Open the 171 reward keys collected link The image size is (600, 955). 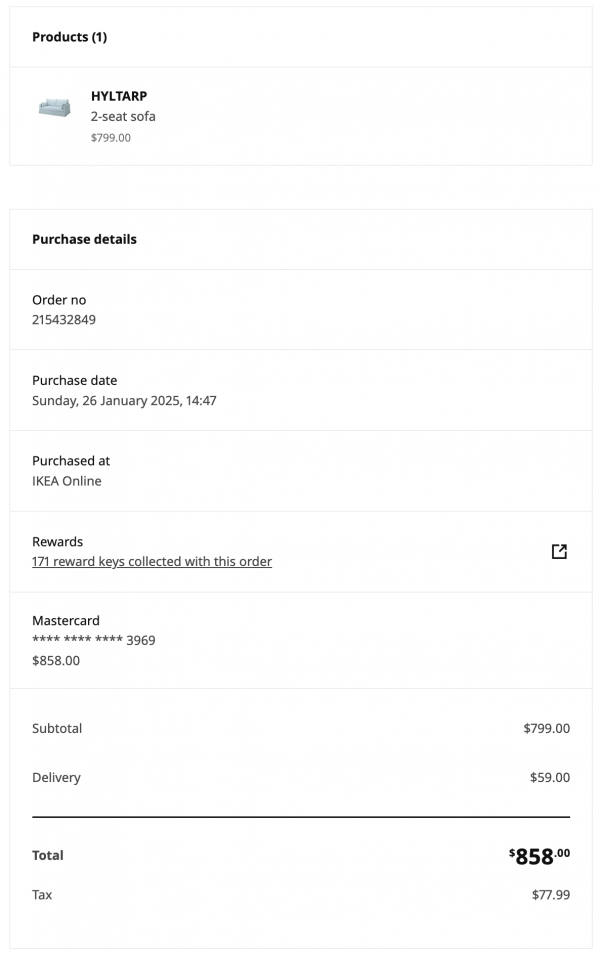[152, 562]
